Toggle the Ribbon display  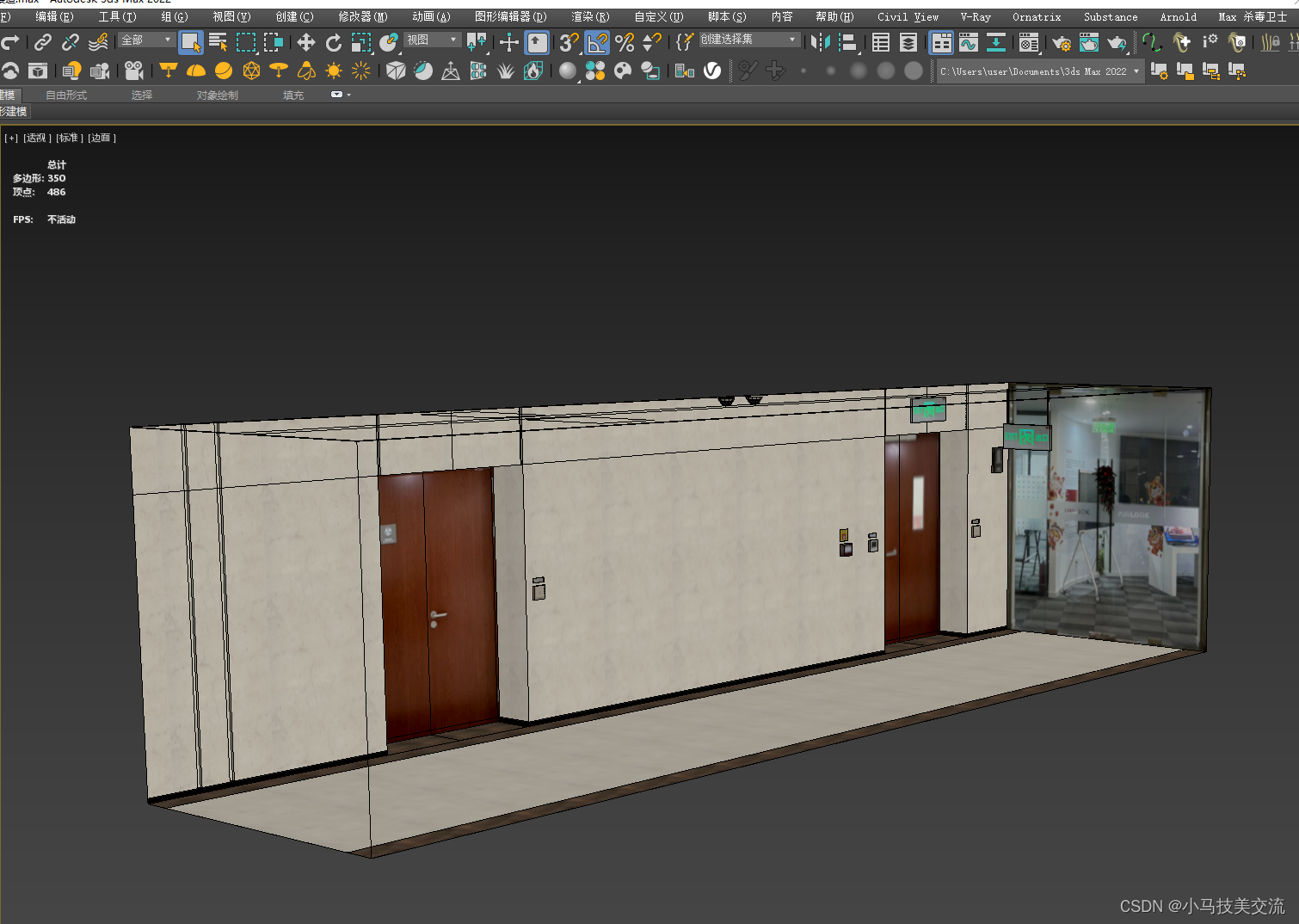point(942,41)
